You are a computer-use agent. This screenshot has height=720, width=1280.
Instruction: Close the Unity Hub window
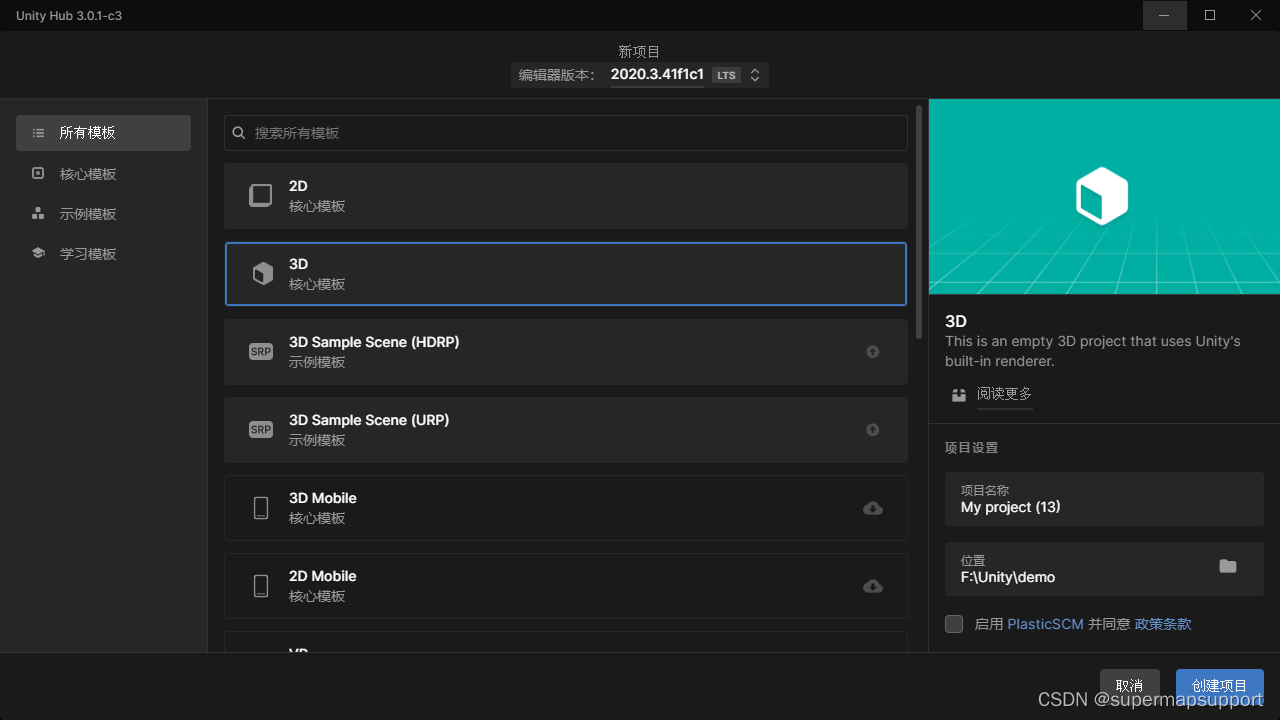click(x=1256, y=15)
